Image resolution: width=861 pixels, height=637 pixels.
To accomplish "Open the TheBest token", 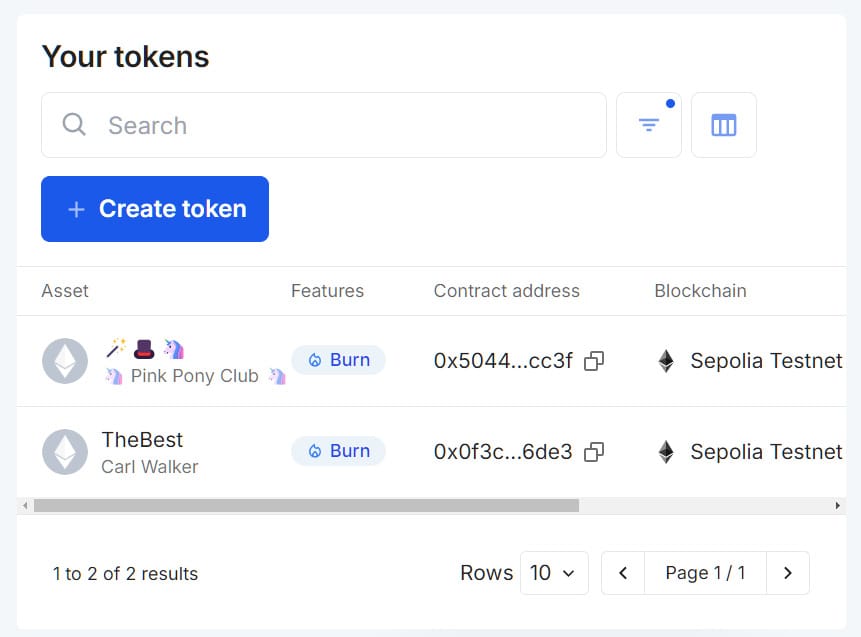I will [x=141, y=439].
